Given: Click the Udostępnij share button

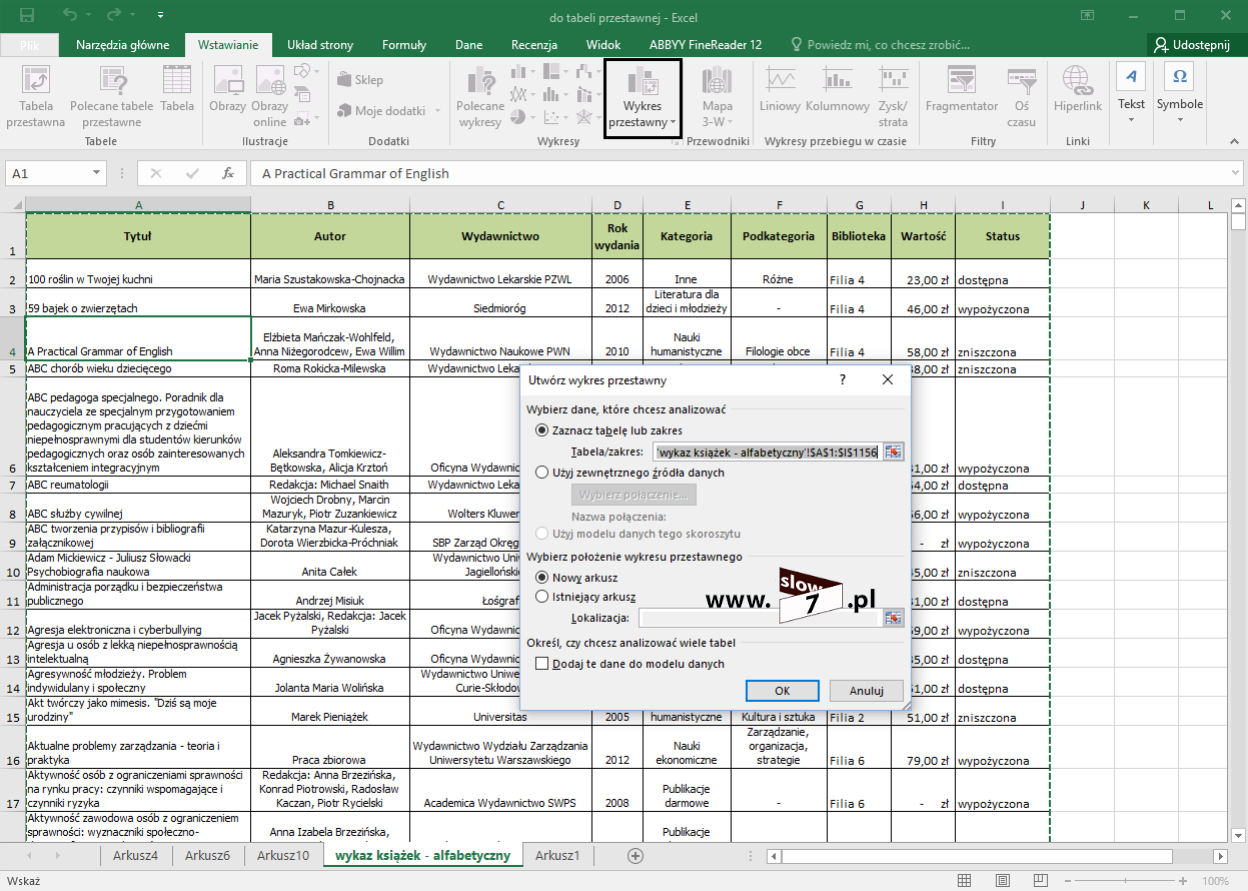Looking at the screenshot, I should pyautogui.click(x=1195, y=45).
